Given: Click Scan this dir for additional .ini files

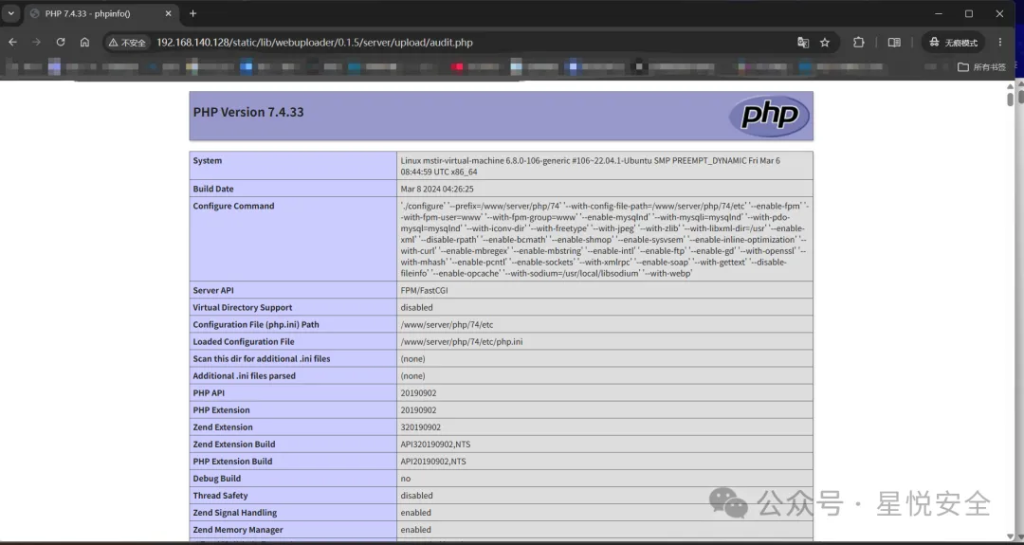Looking at the screenshot, I should (x=261, y=358).
